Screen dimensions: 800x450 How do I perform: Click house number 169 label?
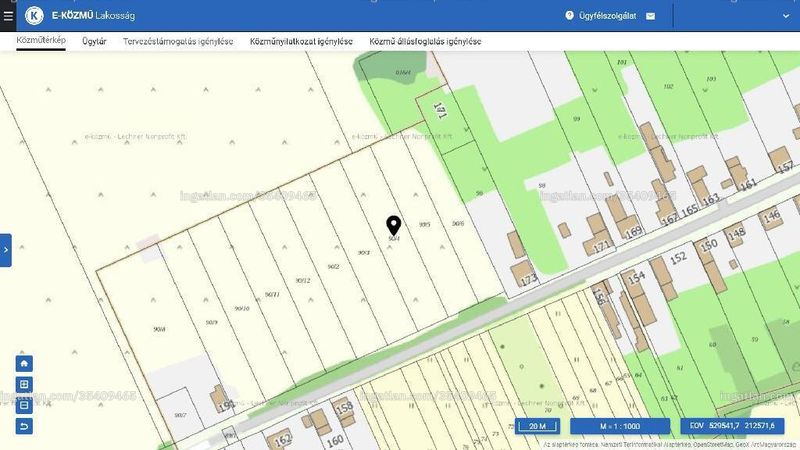click(x=633, y=232)
